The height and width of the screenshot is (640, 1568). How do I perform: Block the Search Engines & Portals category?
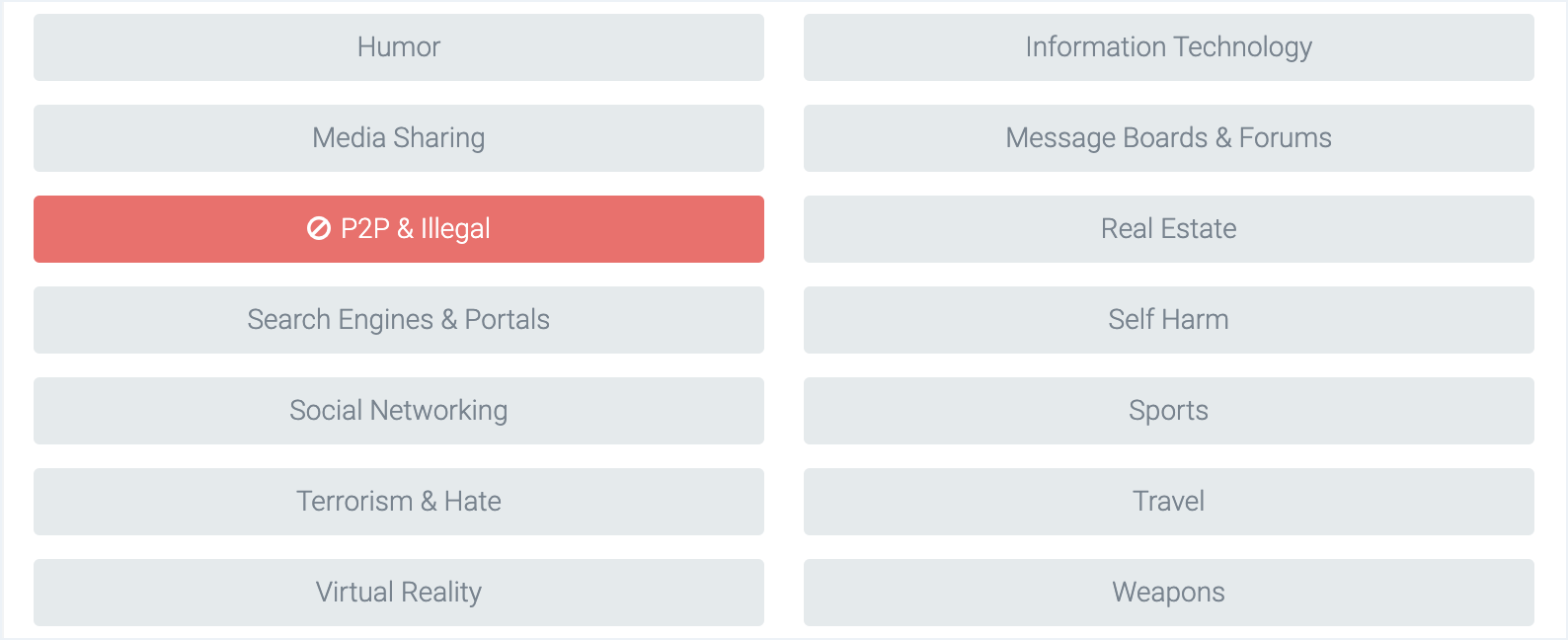(399, 320)
